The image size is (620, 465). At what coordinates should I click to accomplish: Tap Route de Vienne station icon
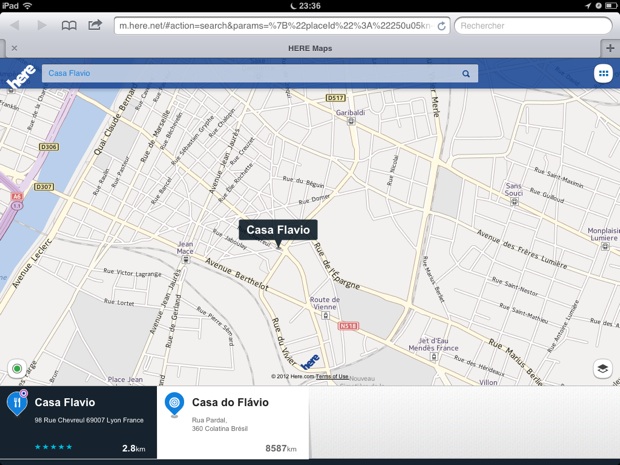325,316
